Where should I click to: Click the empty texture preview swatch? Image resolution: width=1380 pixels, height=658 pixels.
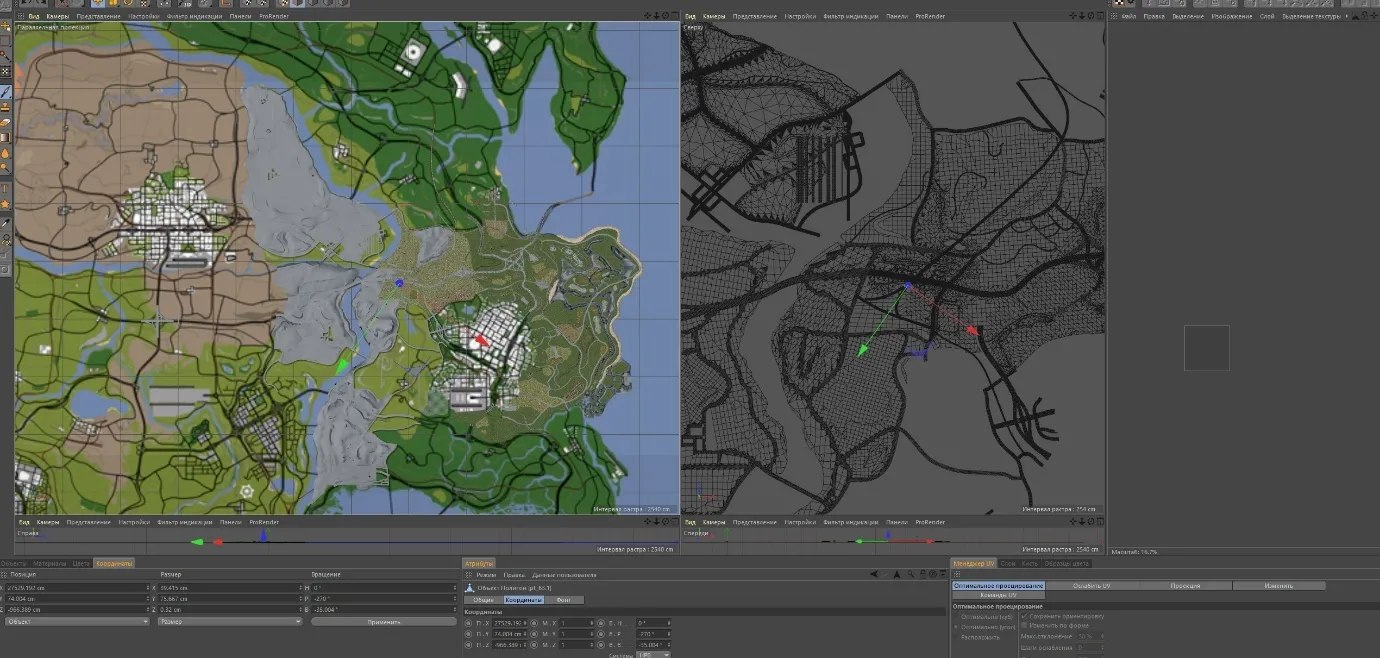1206,347
